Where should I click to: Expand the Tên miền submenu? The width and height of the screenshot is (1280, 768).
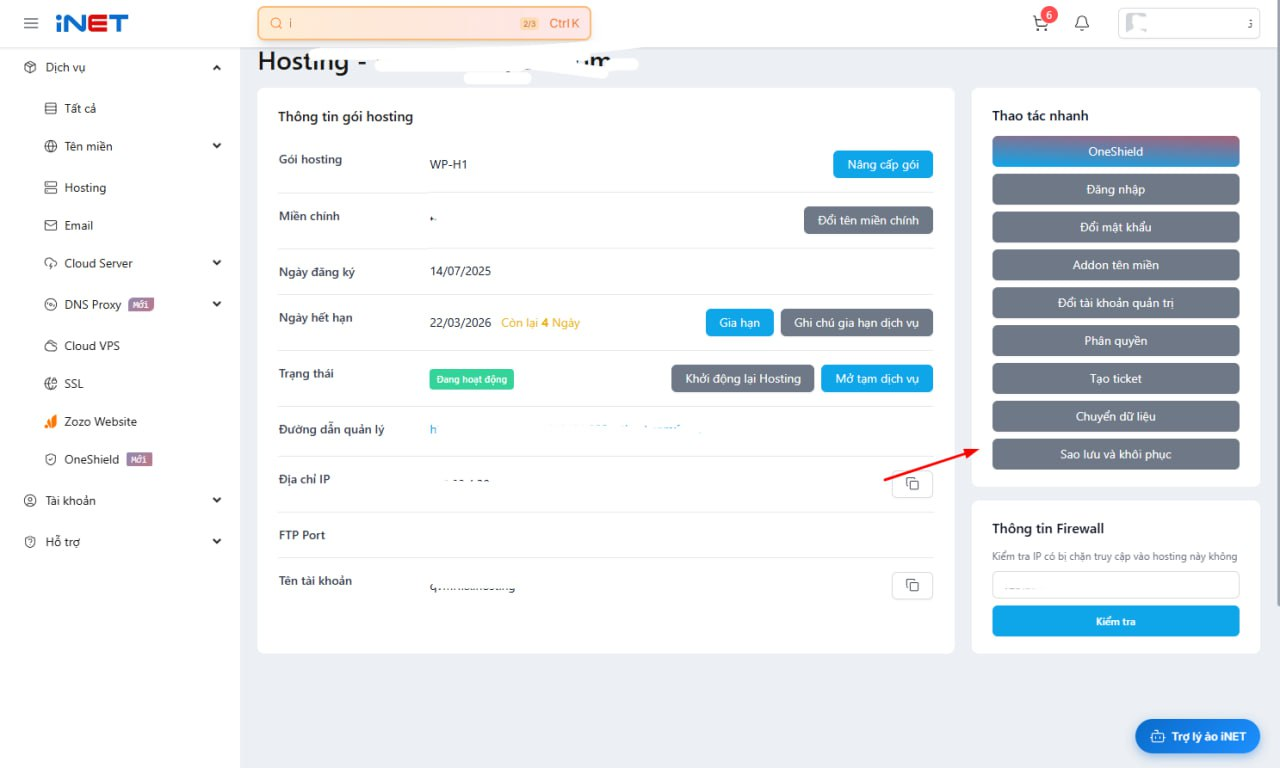pos(217,147)
